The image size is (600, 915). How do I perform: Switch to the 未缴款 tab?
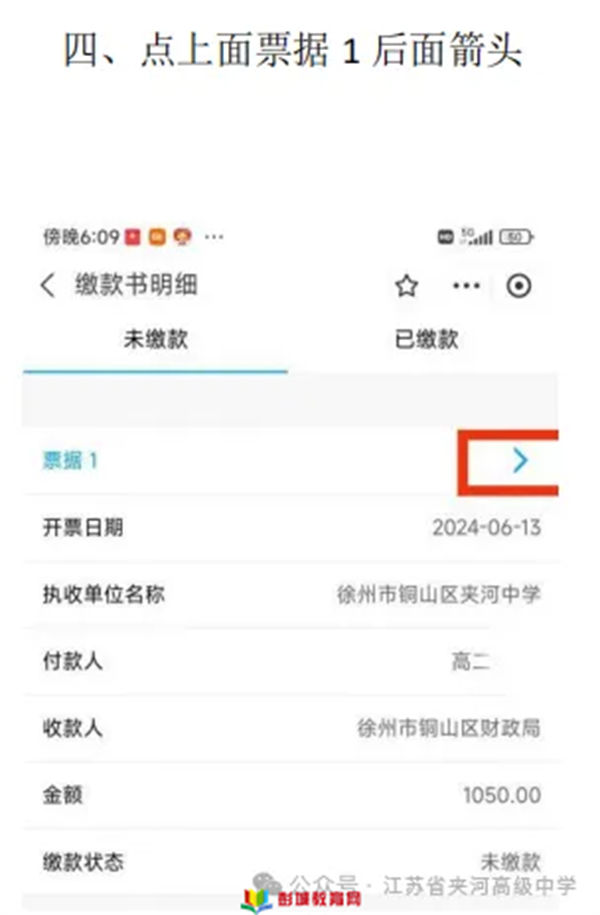(x=155, y=340)
